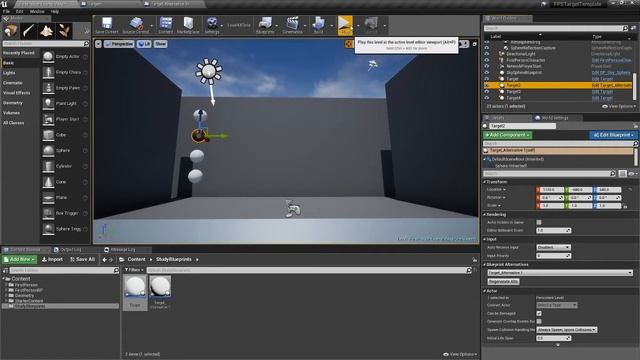Screen dimensions: 640x360
Task: Click the Import button
Action: [52, 260]
